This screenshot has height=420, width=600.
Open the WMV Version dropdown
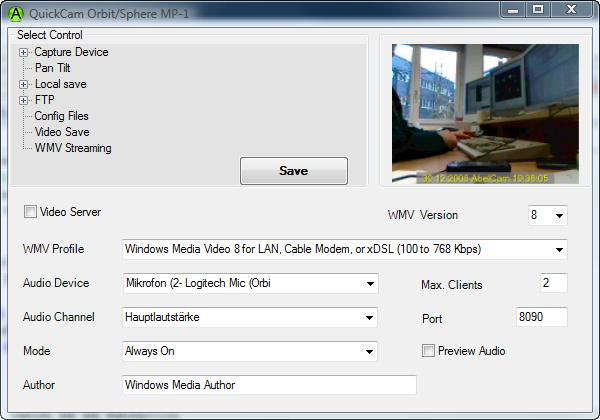[x=558, y=215]
